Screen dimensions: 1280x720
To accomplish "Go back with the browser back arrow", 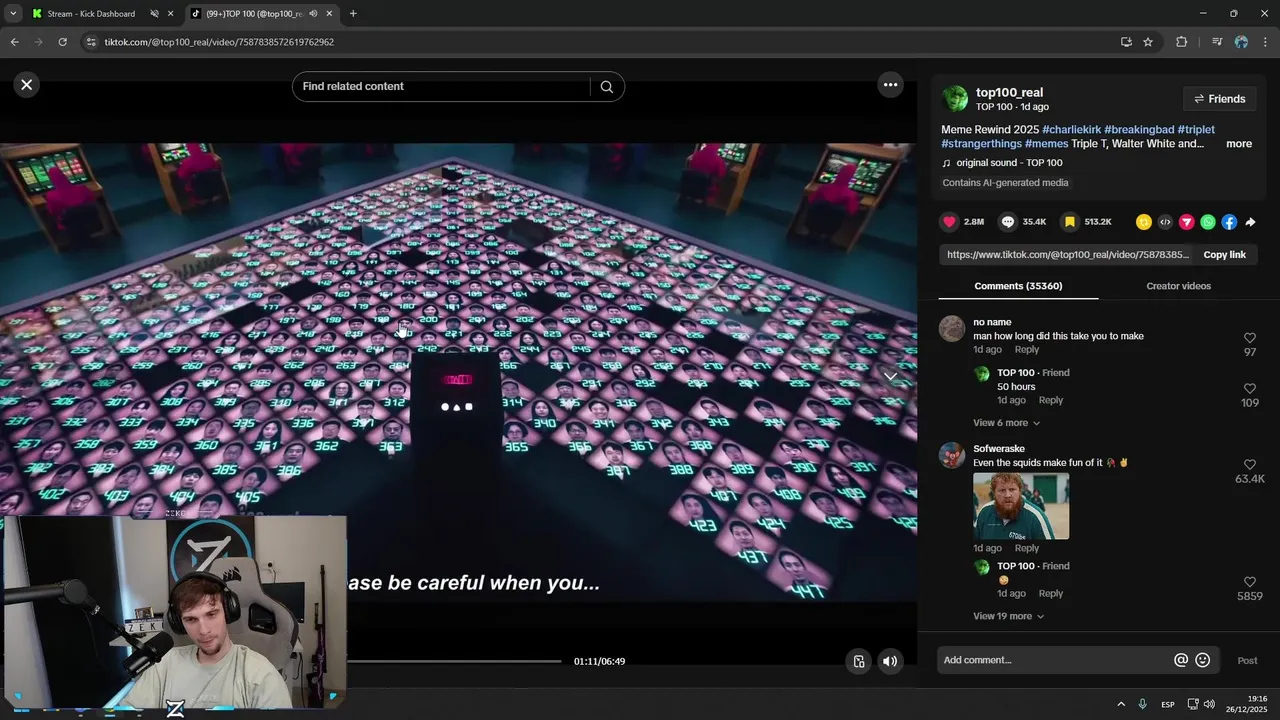I will [14, 42].
